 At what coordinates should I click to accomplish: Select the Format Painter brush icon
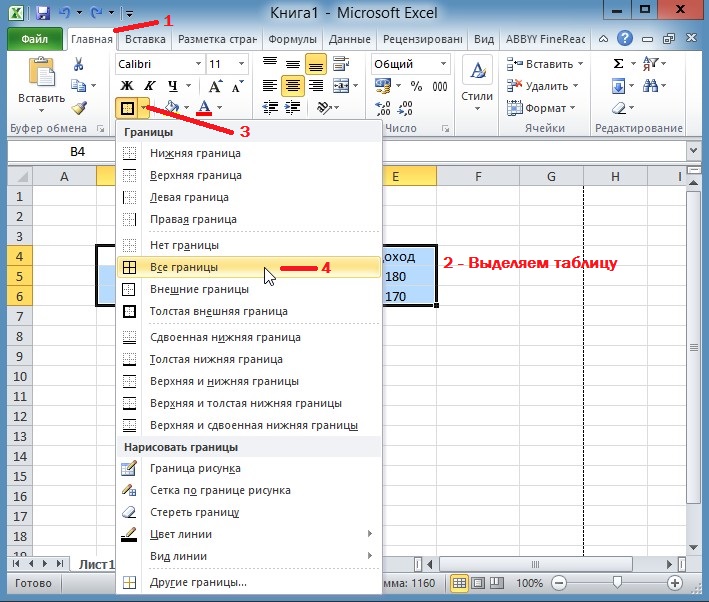coord(79,107)
